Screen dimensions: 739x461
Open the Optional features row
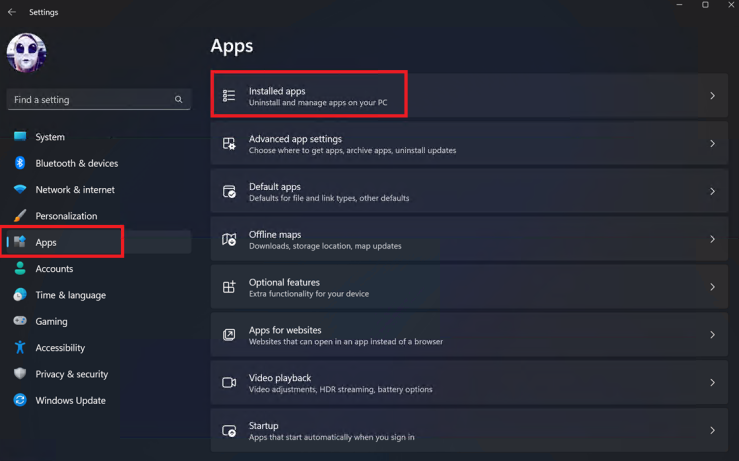[x=460, y=287]
